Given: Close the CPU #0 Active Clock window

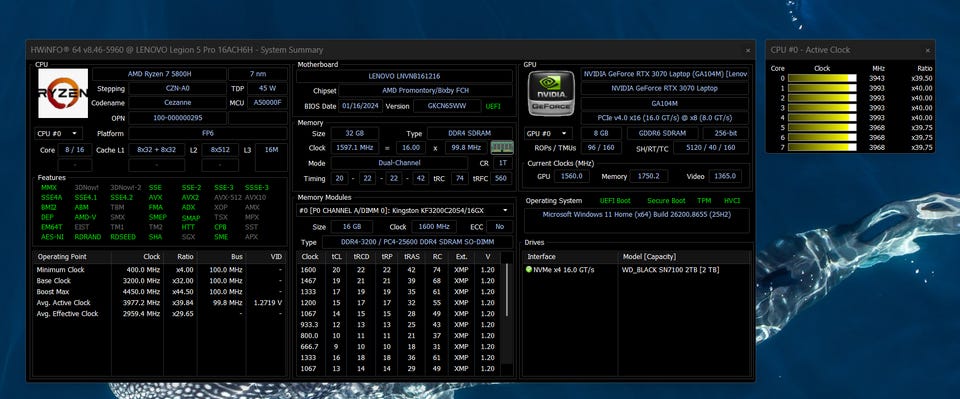Looking at the screenshot, I should point(928,50).
